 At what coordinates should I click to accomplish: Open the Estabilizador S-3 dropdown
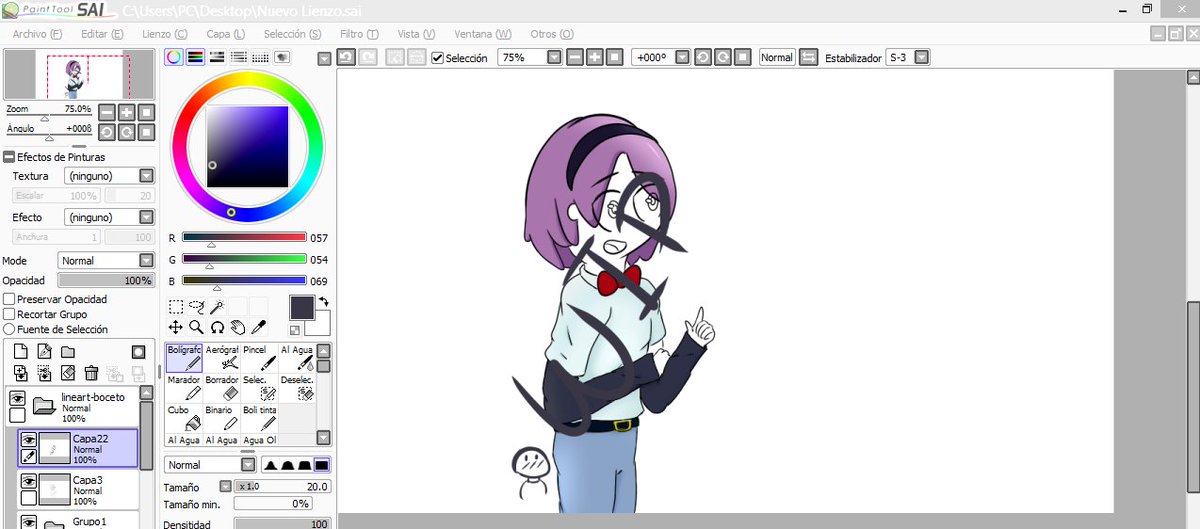(921, 58)
